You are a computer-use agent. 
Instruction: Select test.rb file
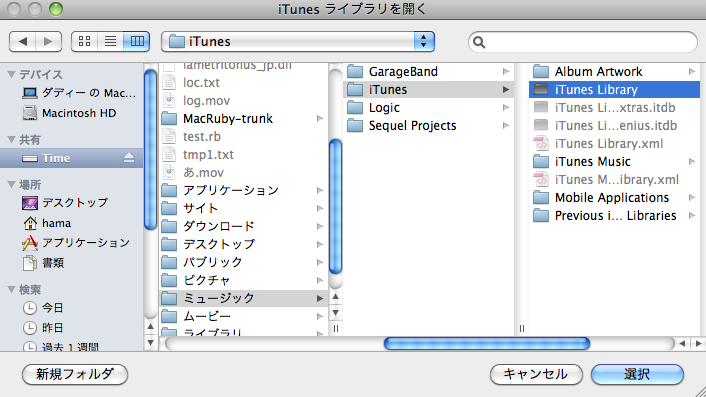pyautogui.click(x=244, y=137)
